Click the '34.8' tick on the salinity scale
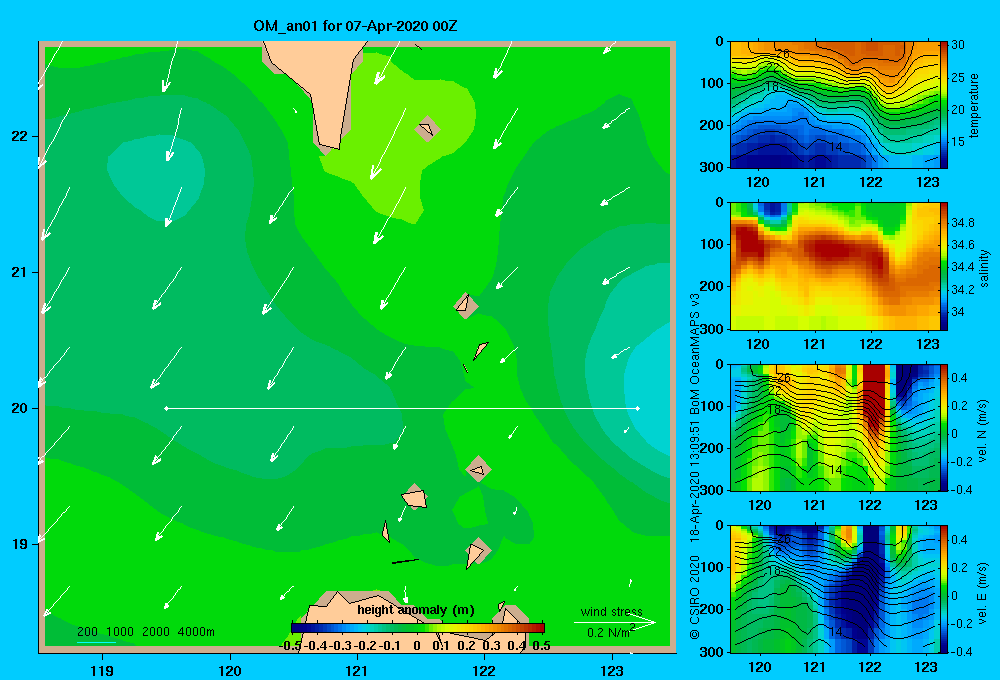The image size is (1000, 680). (962, 223)
